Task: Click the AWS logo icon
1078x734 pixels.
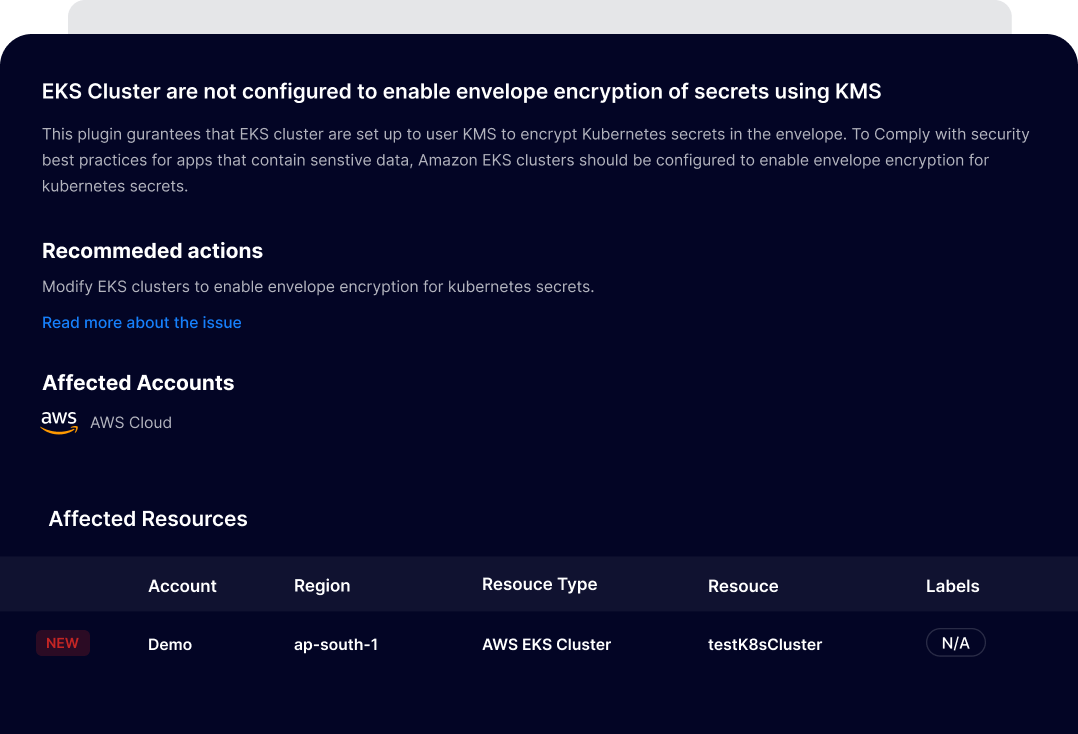Action: 59,423
